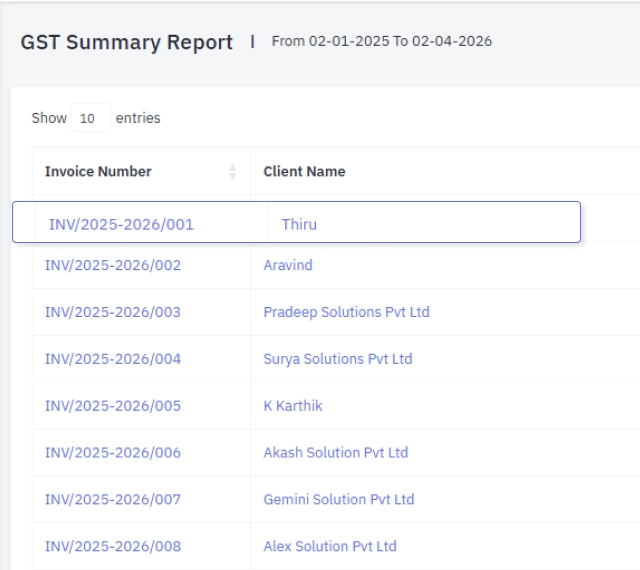Select invoice INV/2025-2026/007
The image size is (640, 570).
click(113, 499)
